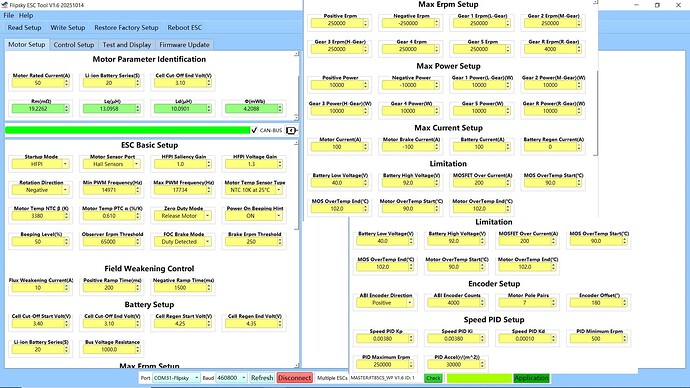690x388 pixels.
Task: Open the Zero Duty Mode dropdown
Action: 207,216
